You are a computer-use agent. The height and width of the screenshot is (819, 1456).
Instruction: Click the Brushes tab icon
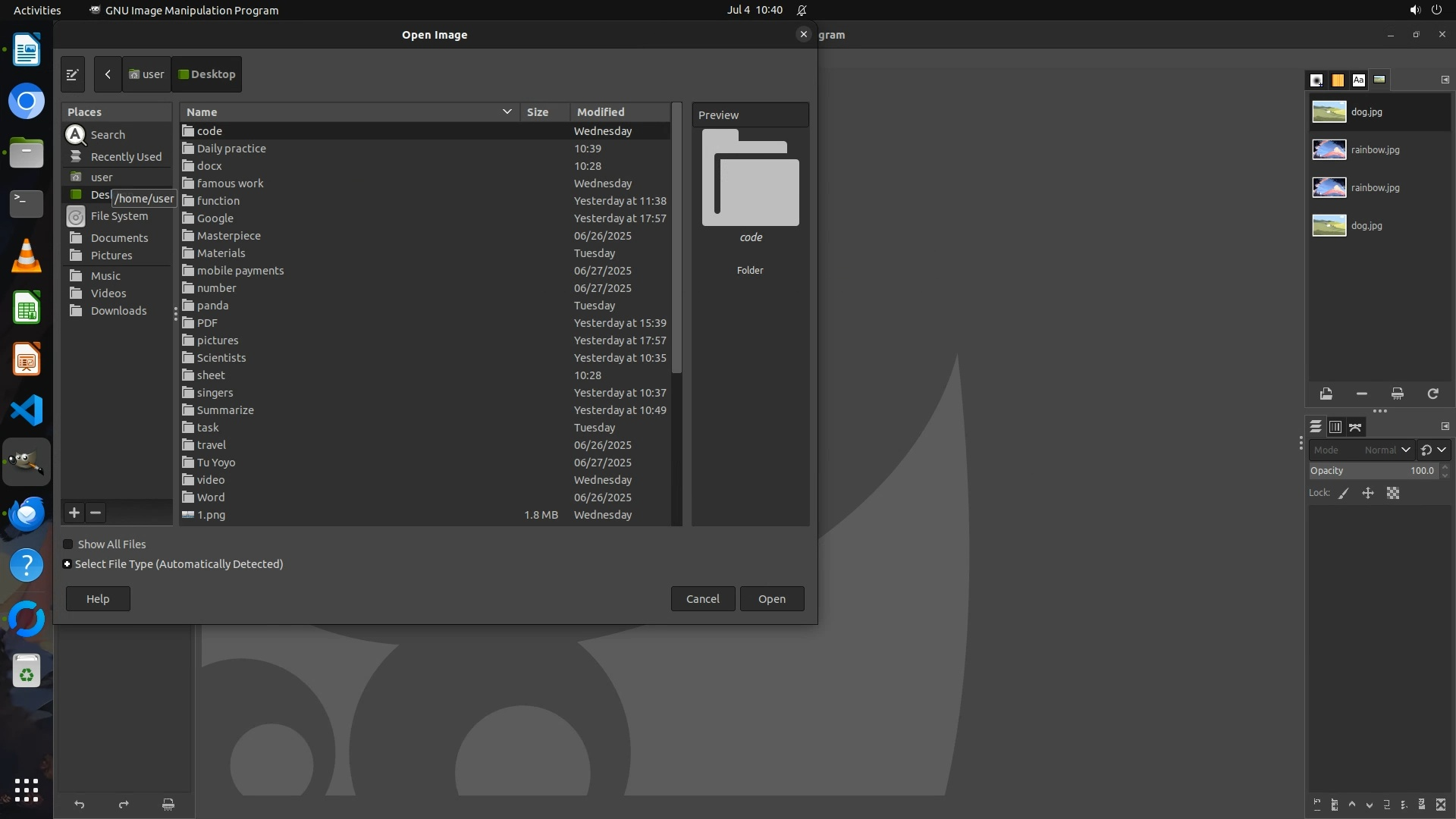1316,80
